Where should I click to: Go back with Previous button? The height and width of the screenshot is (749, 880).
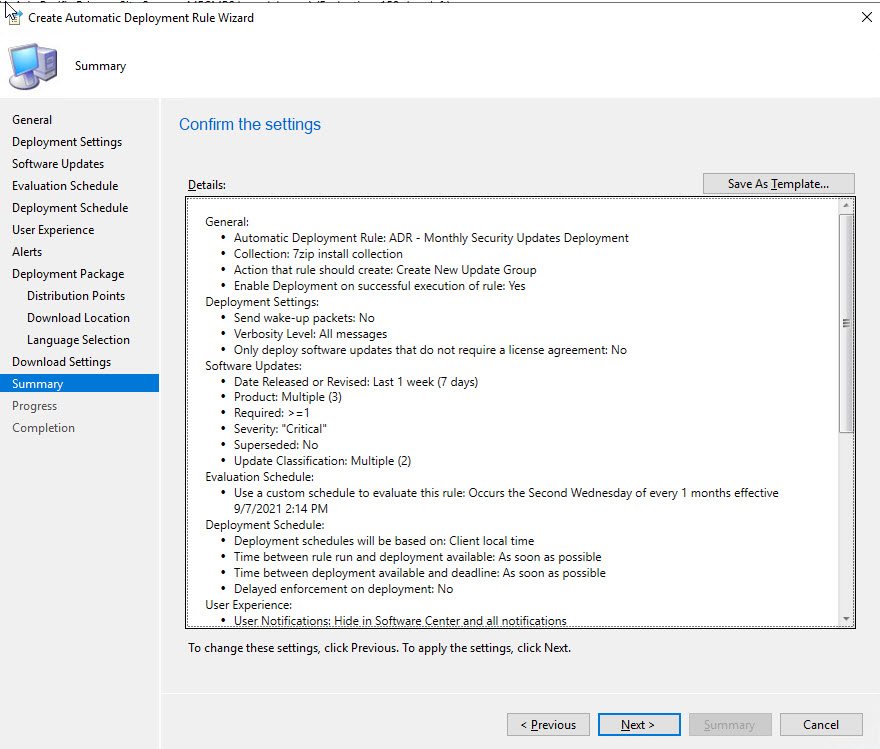547,725
